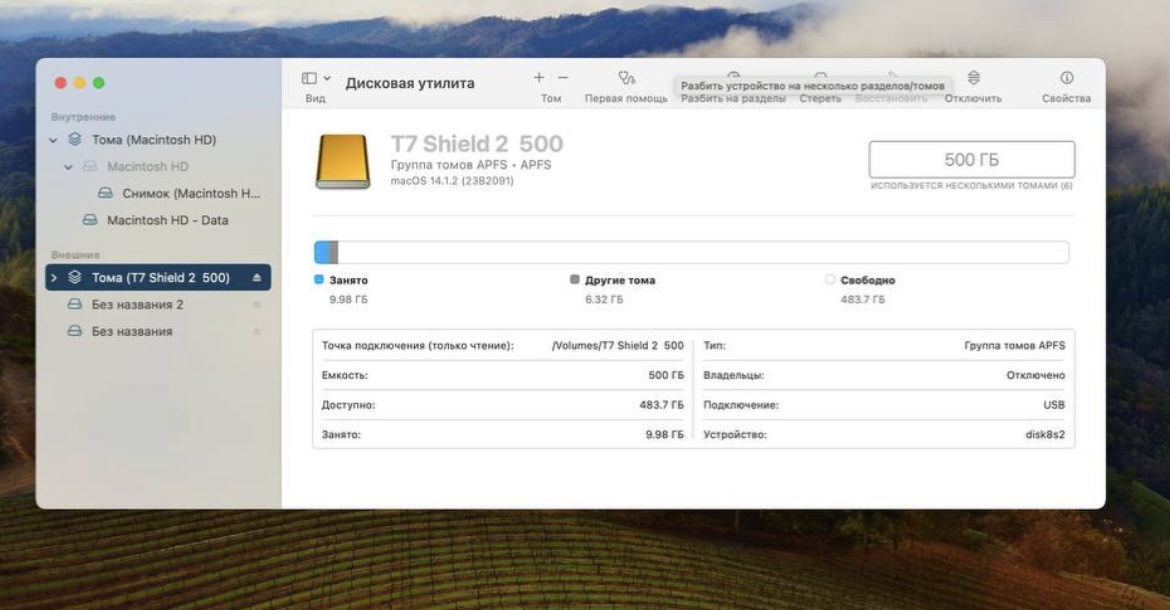The image size is (1170, 610).
Task: Click the large yellow external drive icon
Action: [342, 161]
